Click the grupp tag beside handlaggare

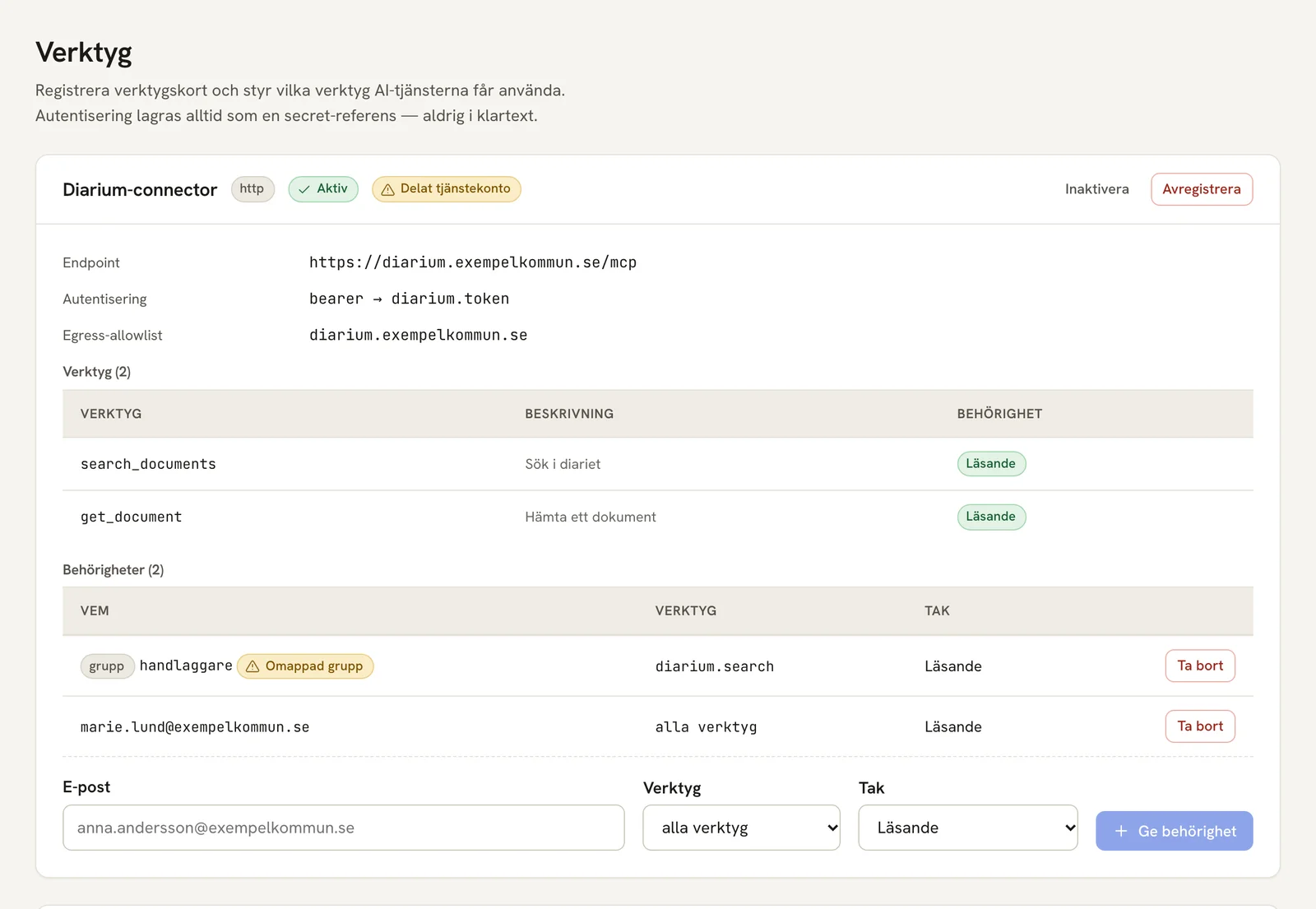tap(107, 666)
